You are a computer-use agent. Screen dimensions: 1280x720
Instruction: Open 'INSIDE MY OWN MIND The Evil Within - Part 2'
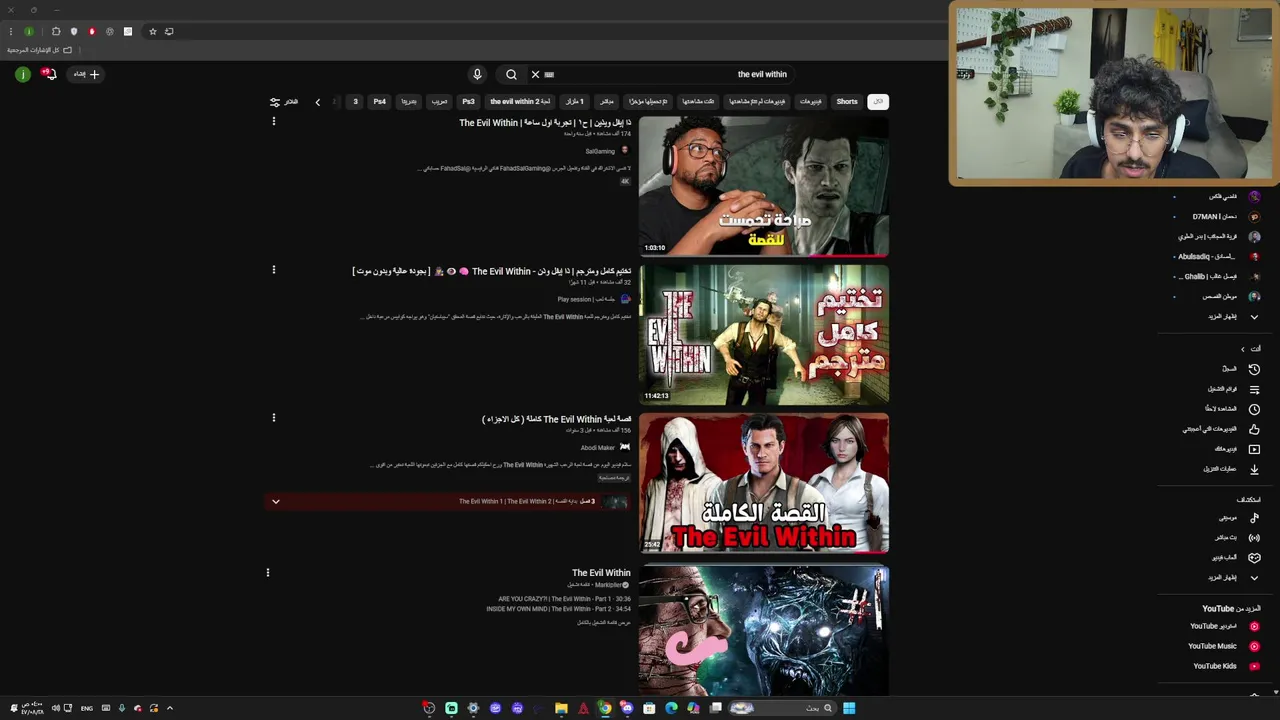point(558,609)
